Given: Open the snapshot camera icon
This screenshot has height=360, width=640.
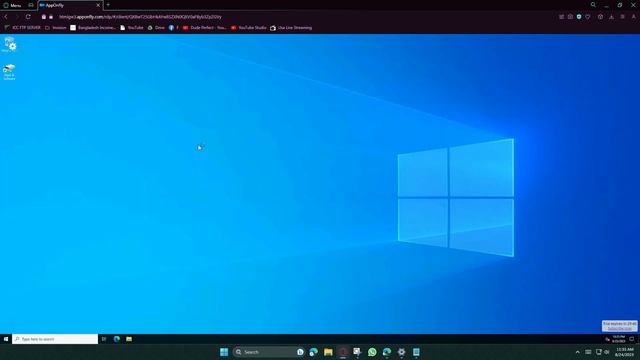Looking at the screenshot, I should point(570,17).
